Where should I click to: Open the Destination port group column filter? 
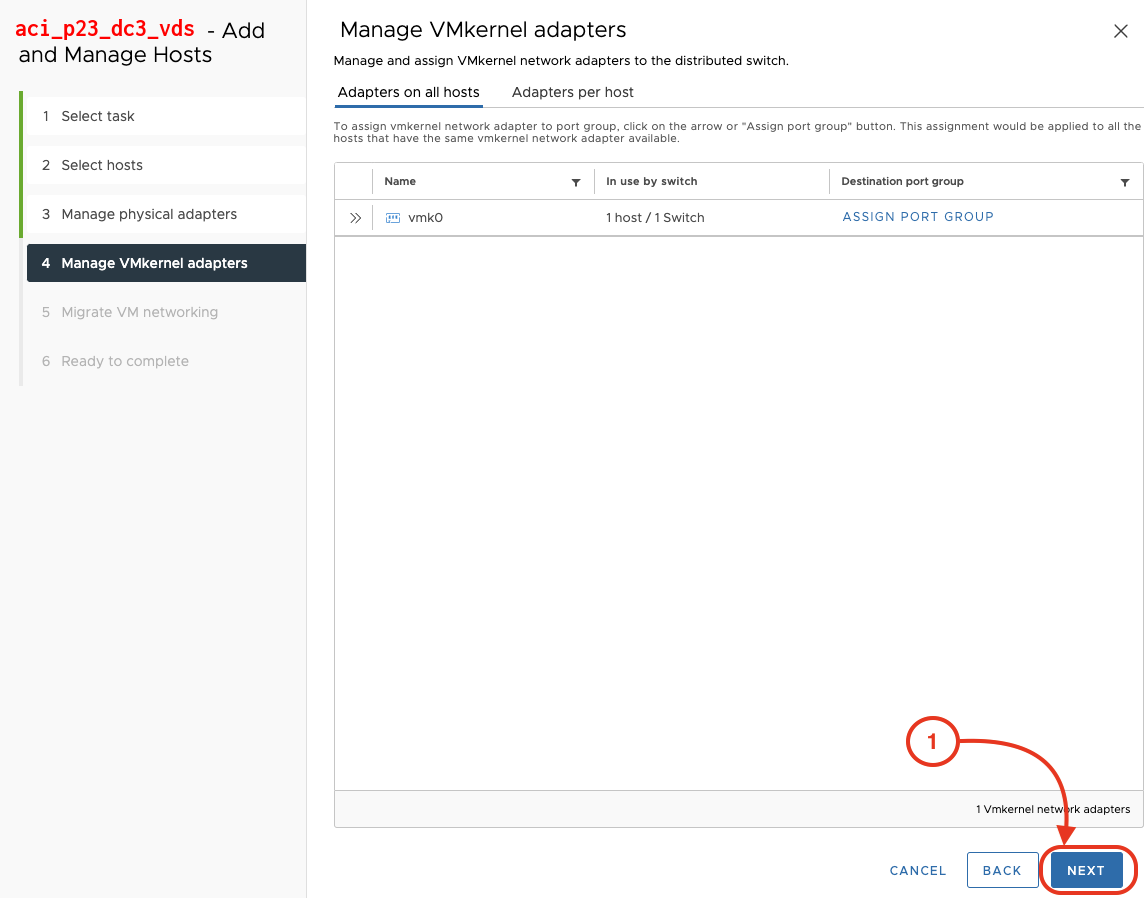coord(1125,182)
